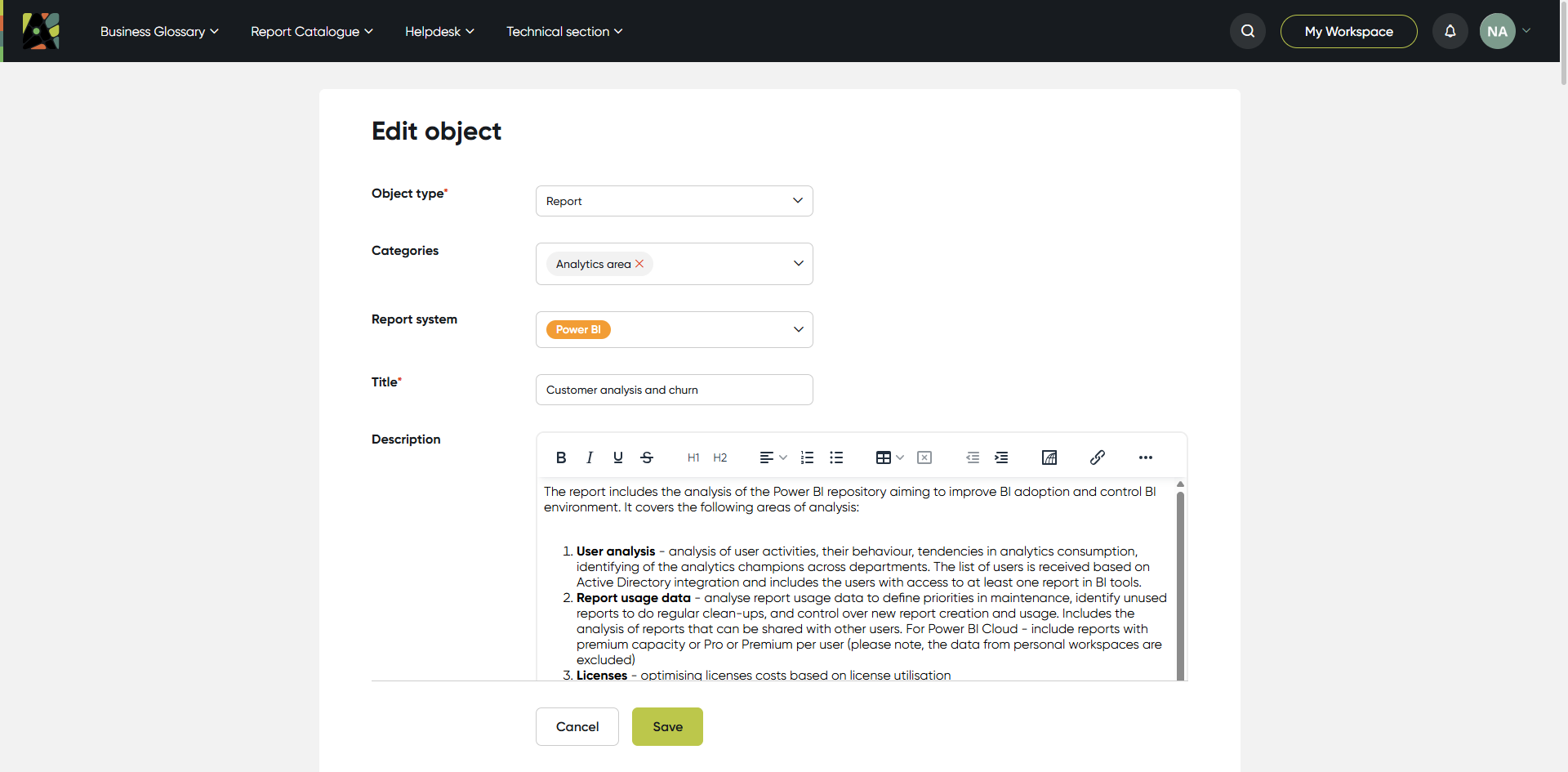
Task: Click the 'Description' field label
Action: pos(406,440)
